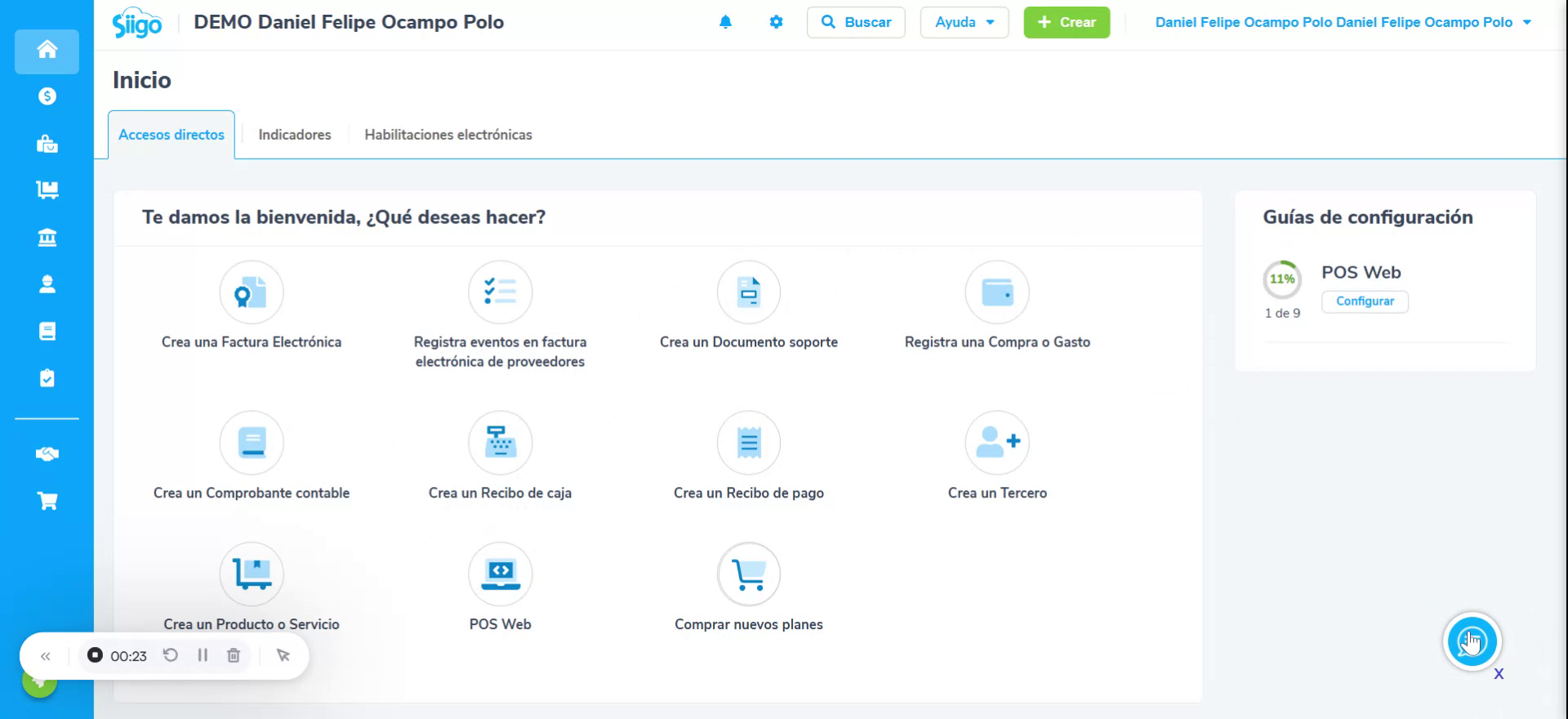Click the Registra eventos checklist icon
This screenshot has height=719, width=1568.
(x=500, y=293)
